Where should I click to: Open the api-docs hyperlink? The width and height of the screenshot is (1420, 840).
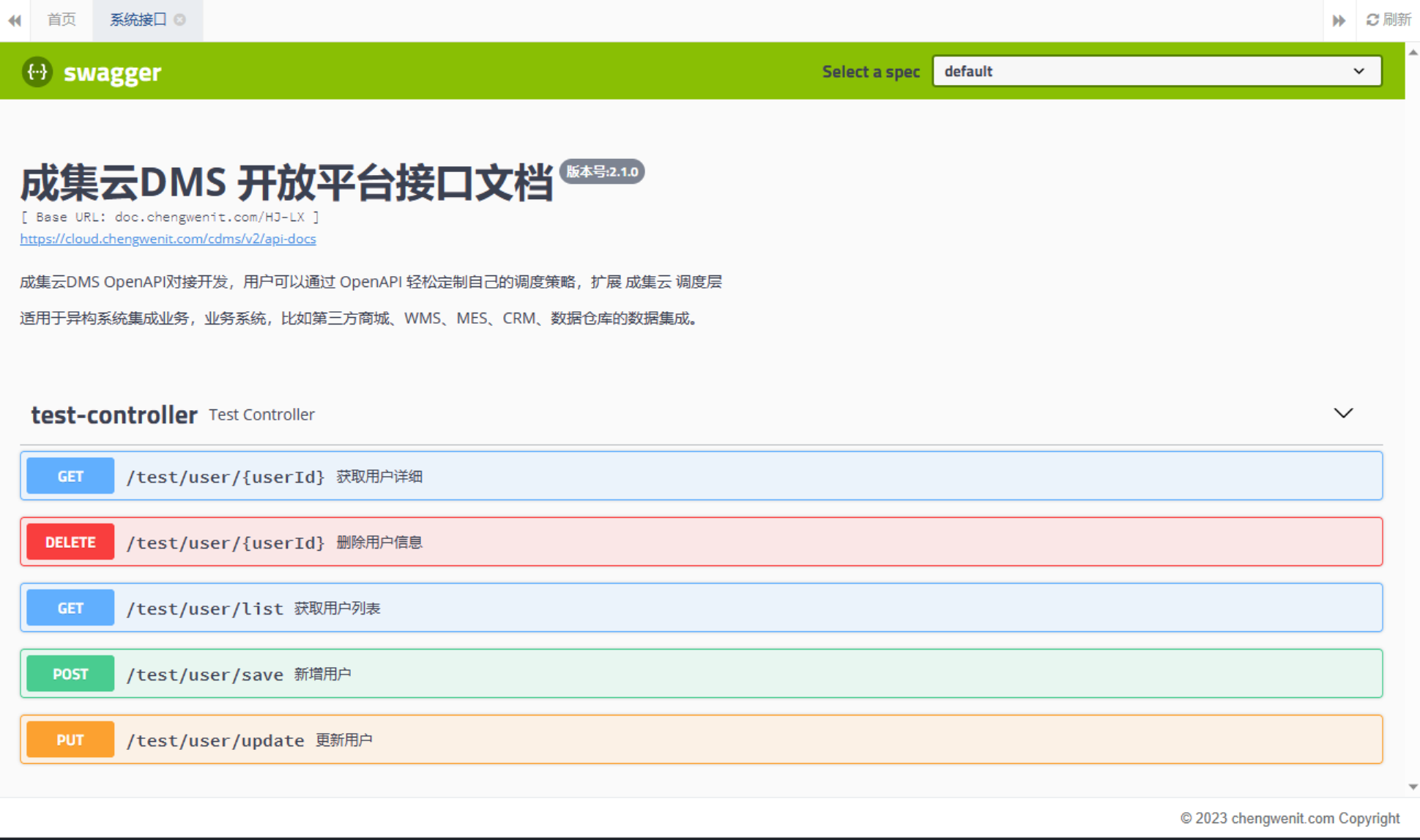click(x=168, y=239)
